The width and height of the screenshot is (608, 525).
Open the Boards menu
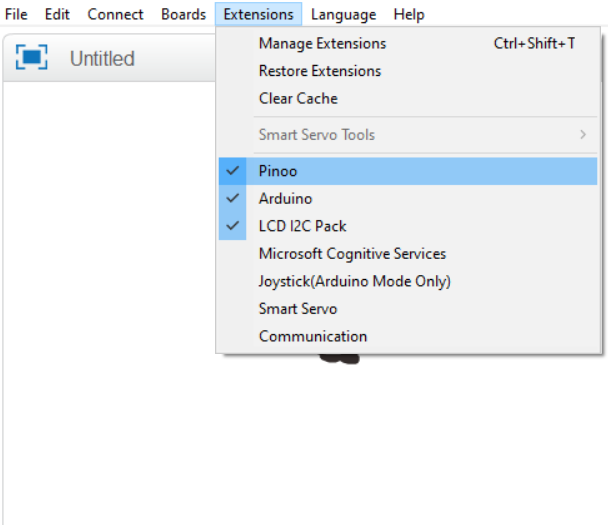[x=183, y=14]
